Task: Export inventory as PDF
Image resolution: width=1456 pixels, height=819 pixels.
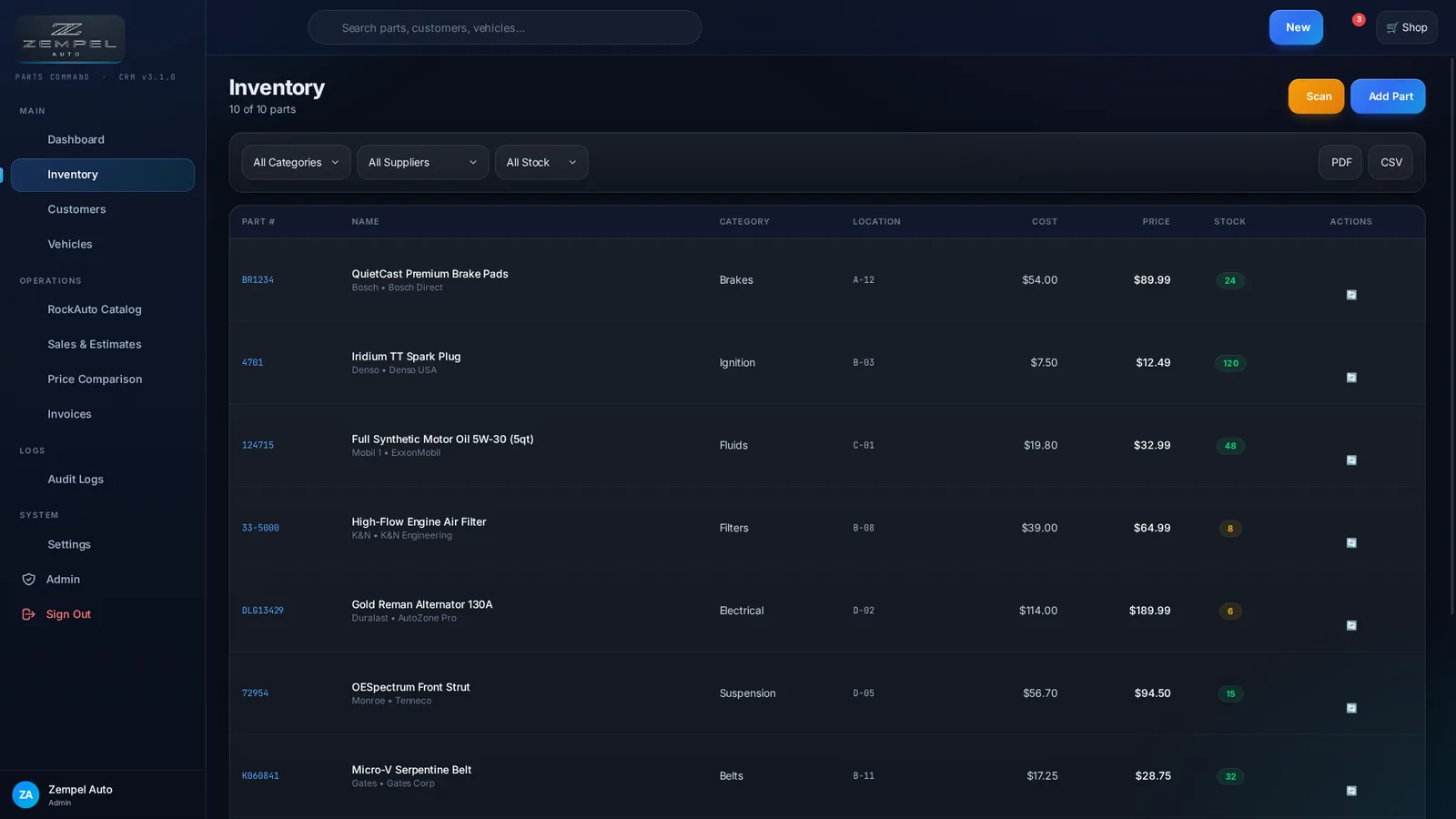Action: (1340, 163)
